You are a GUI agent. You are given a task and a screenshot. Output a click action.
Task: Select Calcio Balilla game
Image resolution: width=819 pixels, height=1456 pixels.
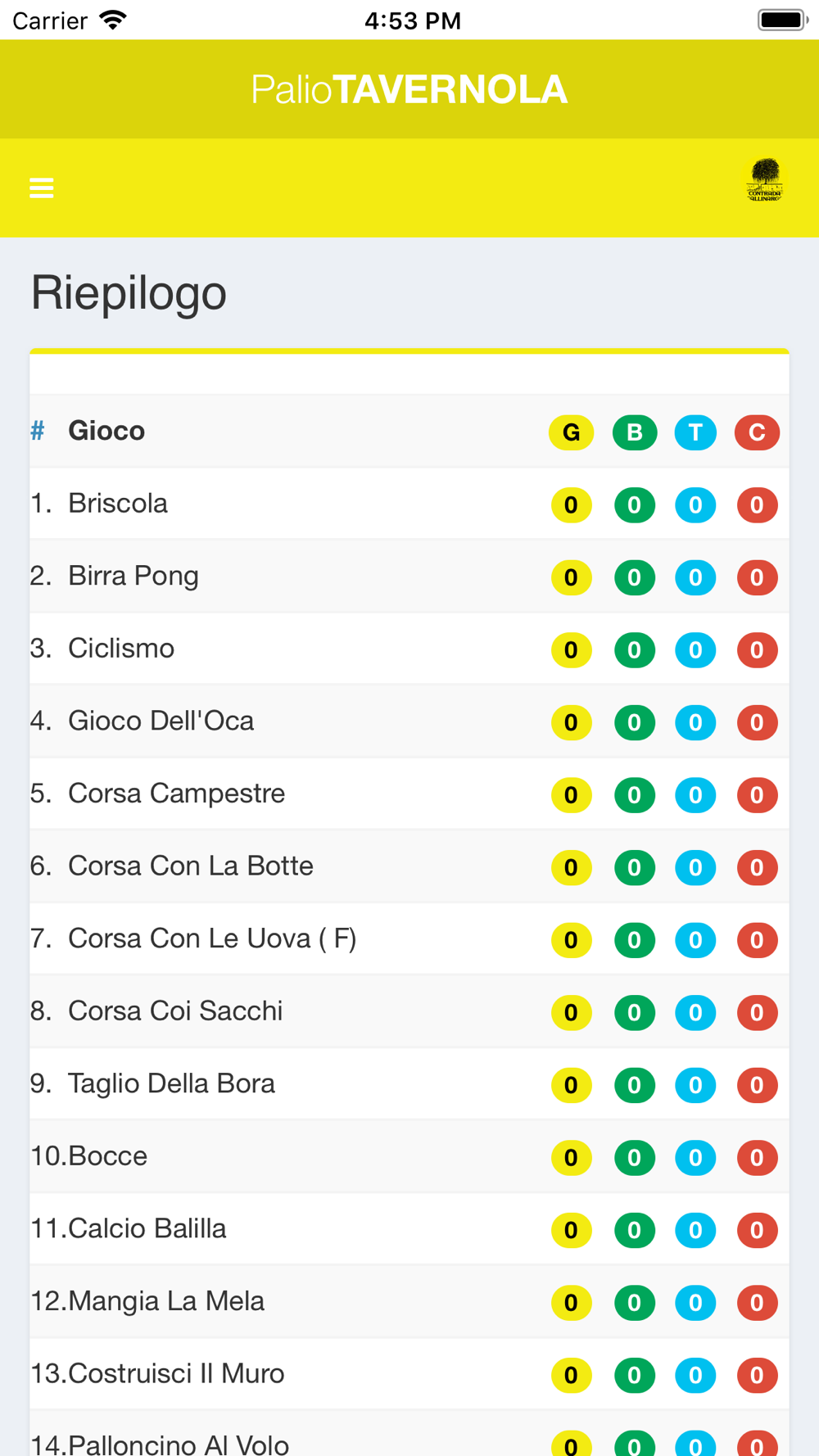tap(409, 1229)
